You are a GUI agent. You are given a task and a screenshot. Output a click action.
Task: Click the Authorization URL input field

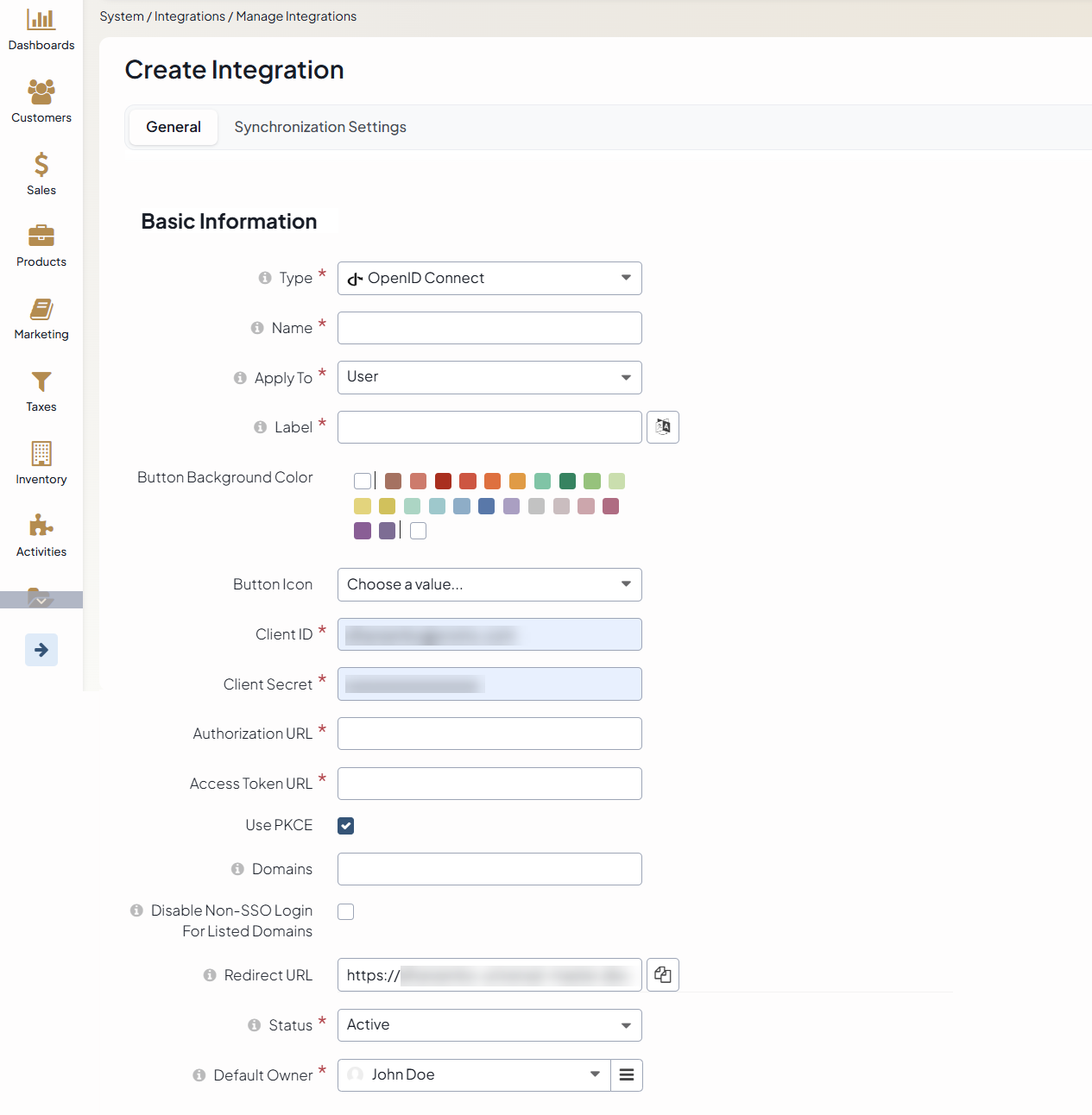(x=489, y=734)
